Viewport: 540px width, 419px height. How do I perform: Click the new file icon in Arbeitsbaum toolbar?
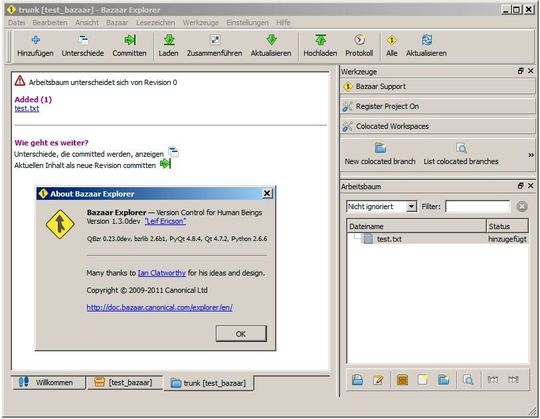click(x=423, y=380)
